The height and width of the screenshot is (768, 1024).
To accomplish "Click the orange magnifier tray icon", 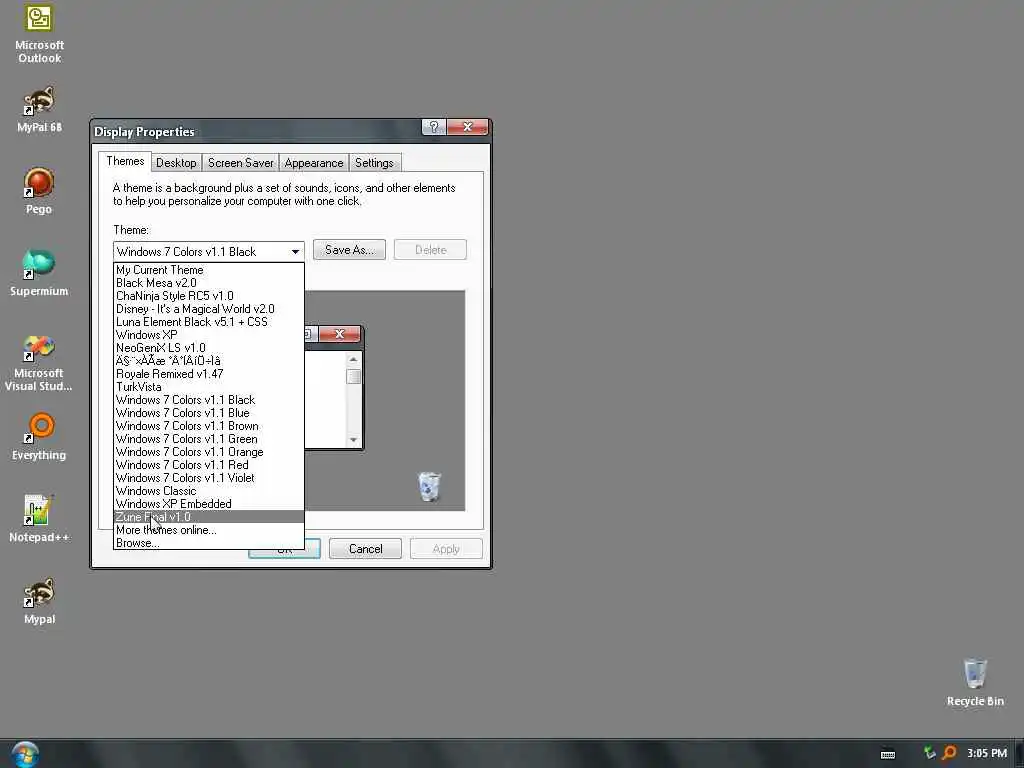I will 949,753.
